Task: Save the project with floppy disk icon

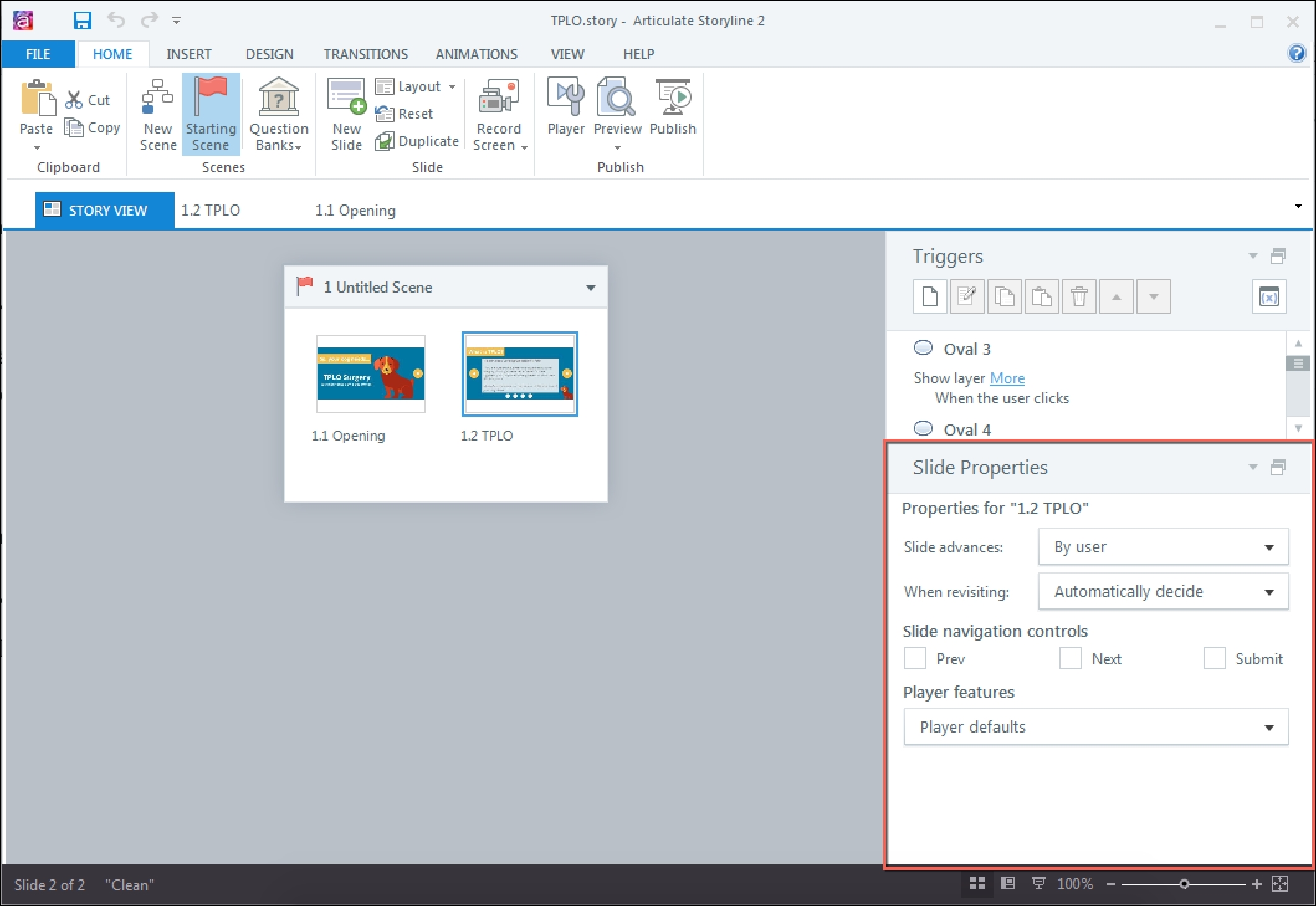Action: (x=82, y=21)
